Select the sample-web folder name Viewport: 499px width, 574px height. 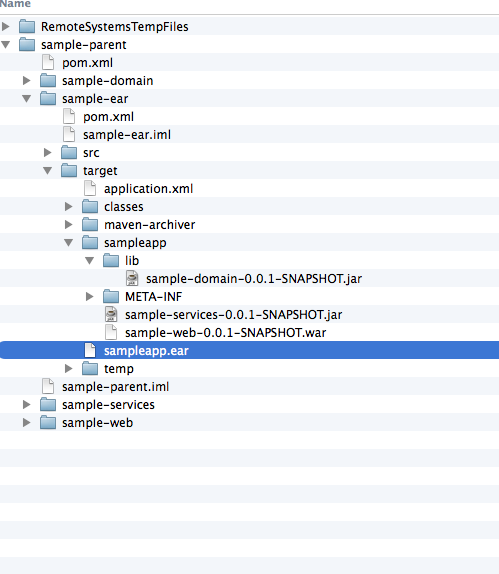pos(97,422)
